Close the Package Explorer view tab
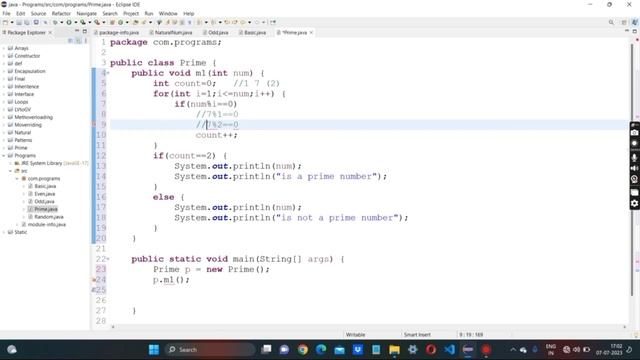 tap(50, 32)
